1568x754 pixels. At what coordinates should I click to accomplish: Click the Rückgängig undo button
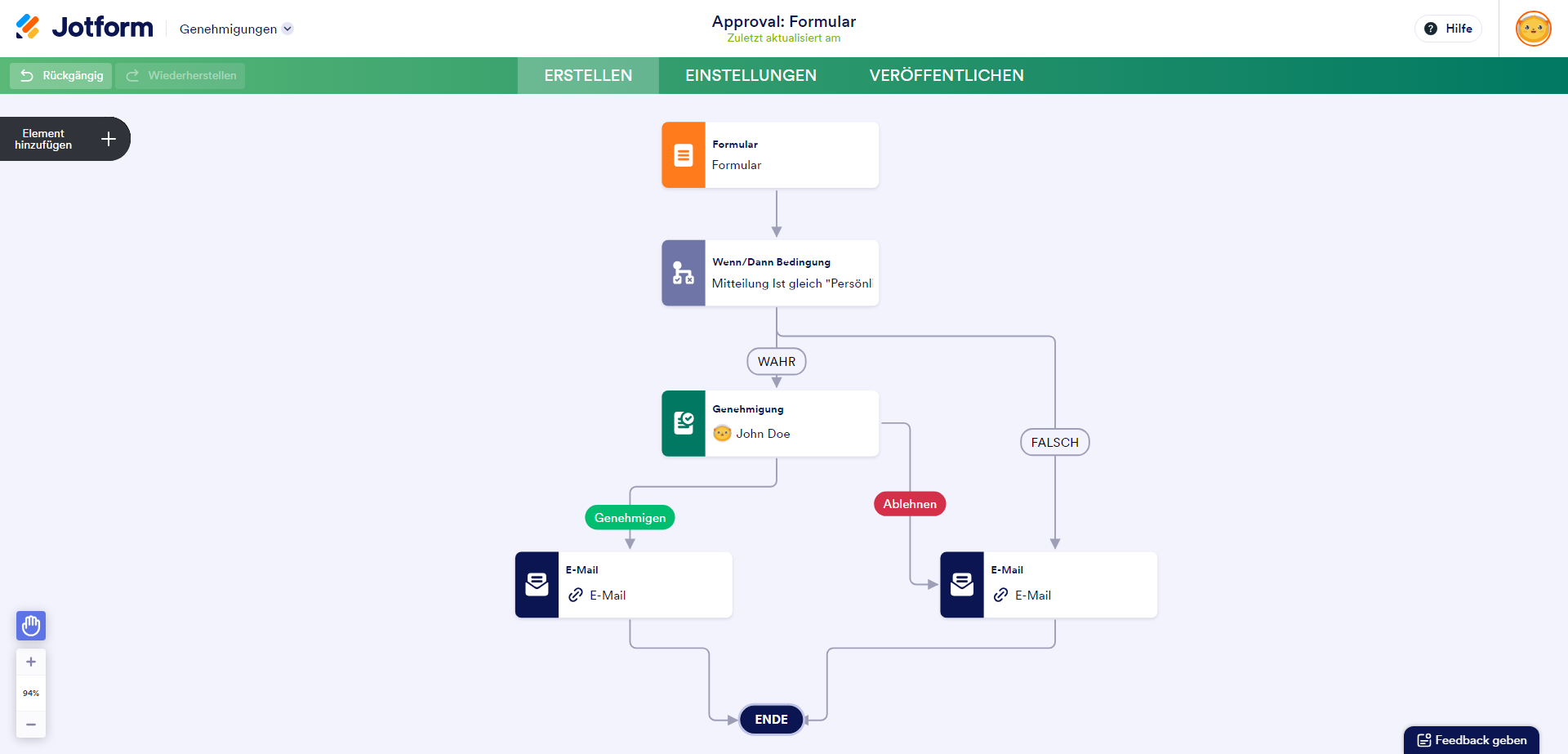coord(61,75)
